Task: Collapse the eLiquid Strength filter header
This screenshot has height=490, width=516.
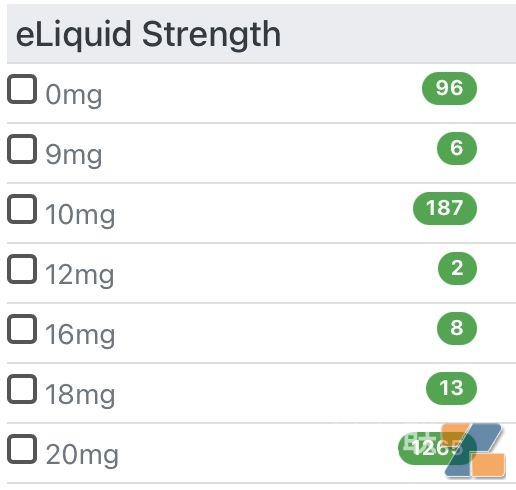Action: click(x=261, y=34)
